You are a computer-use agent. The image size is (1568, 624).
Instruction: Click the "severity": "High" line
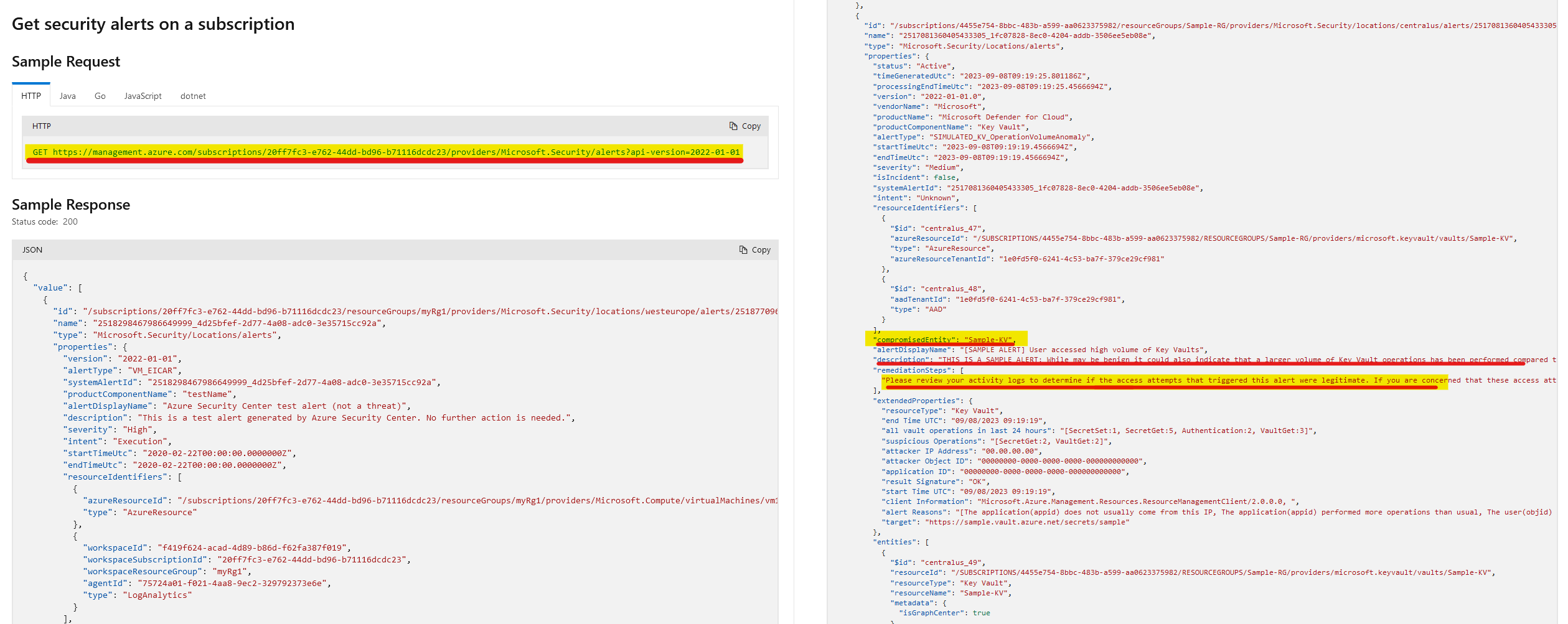(110, 429)
